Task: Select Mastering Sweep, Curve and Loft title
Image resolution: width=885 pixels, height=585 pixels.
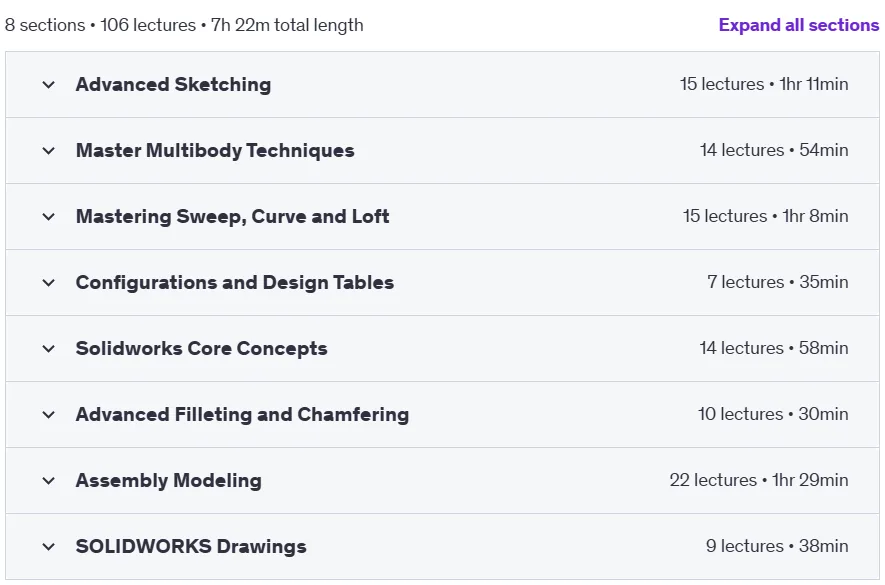Action: click(x=233, y=217)
